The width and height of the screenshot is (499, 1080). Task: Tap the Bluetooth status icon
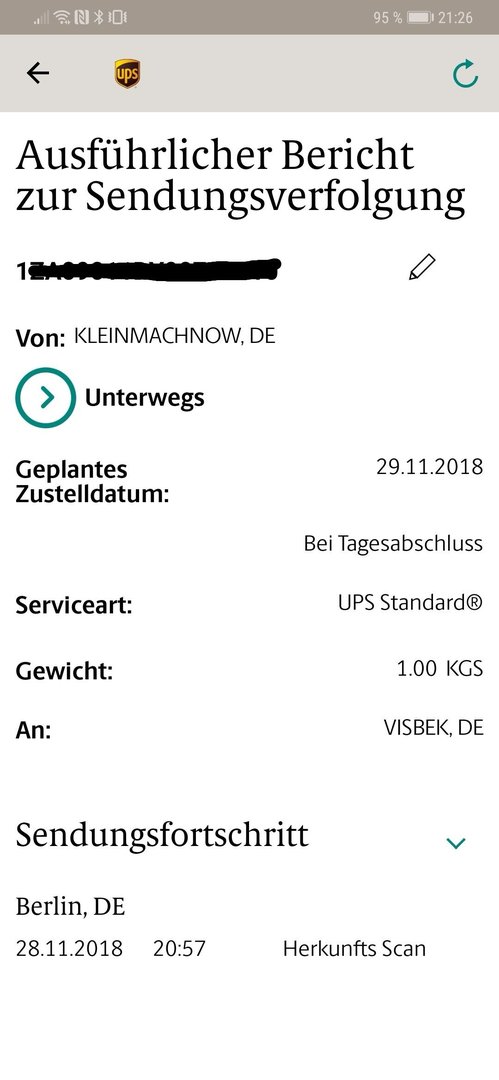(x=98, y=17)
